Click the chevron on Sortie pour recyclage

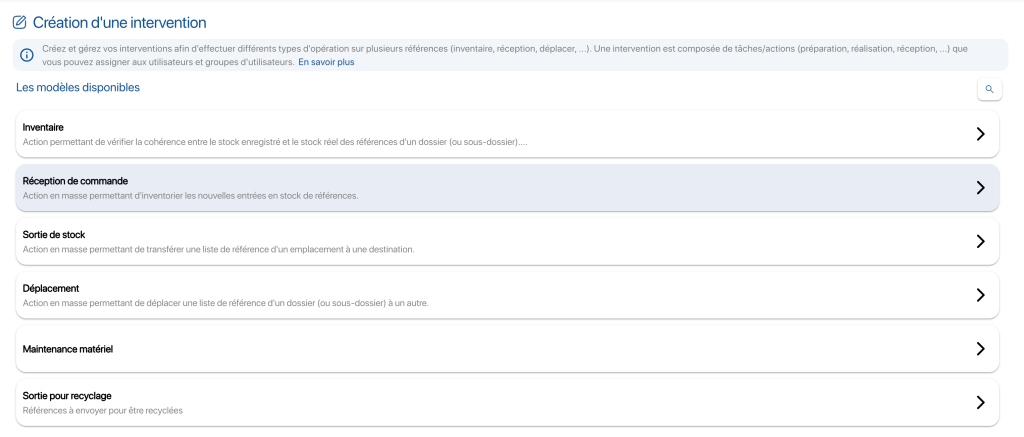click(980, 402)
